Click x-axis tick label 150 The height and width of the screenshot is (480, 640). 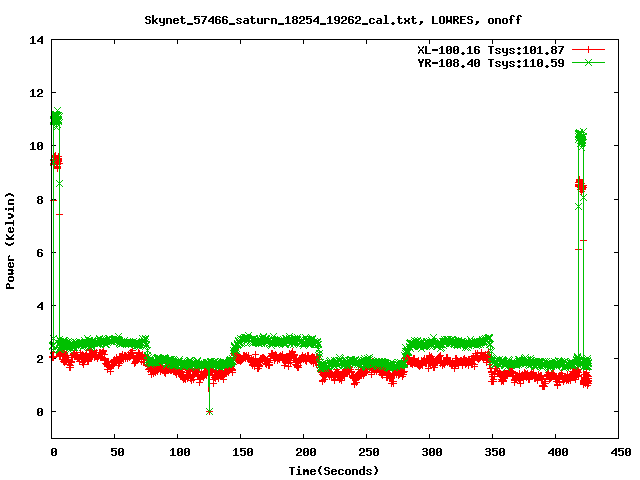click(243, 452)
